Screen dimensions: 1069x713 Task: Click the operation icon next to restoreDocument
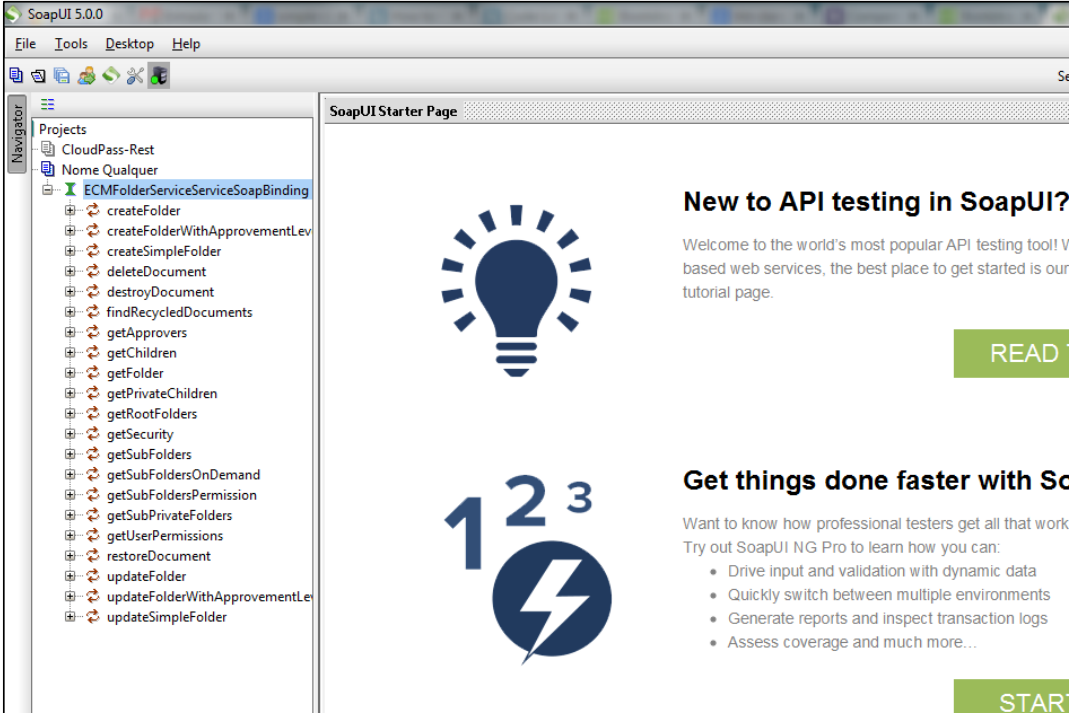93,556
